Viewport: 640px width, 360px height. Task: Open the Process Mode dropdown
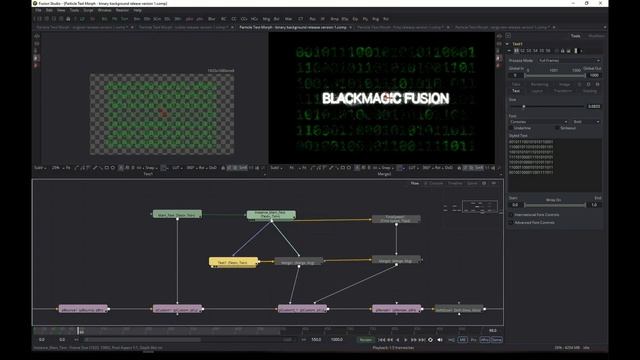[569, 60]
